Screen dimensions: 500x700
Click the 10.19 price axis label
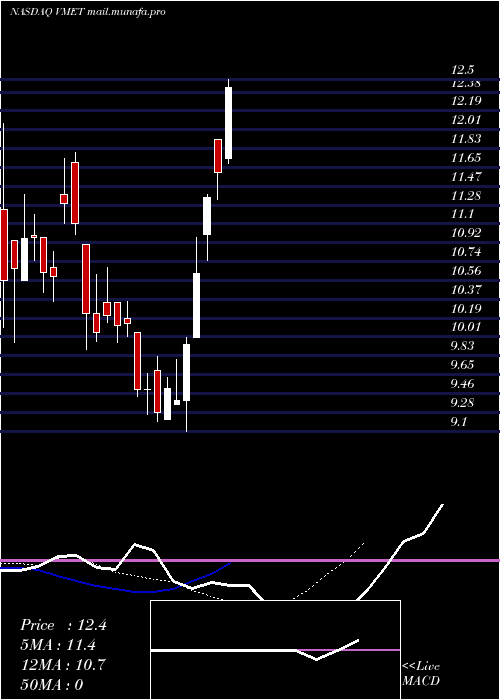point(466,309)
